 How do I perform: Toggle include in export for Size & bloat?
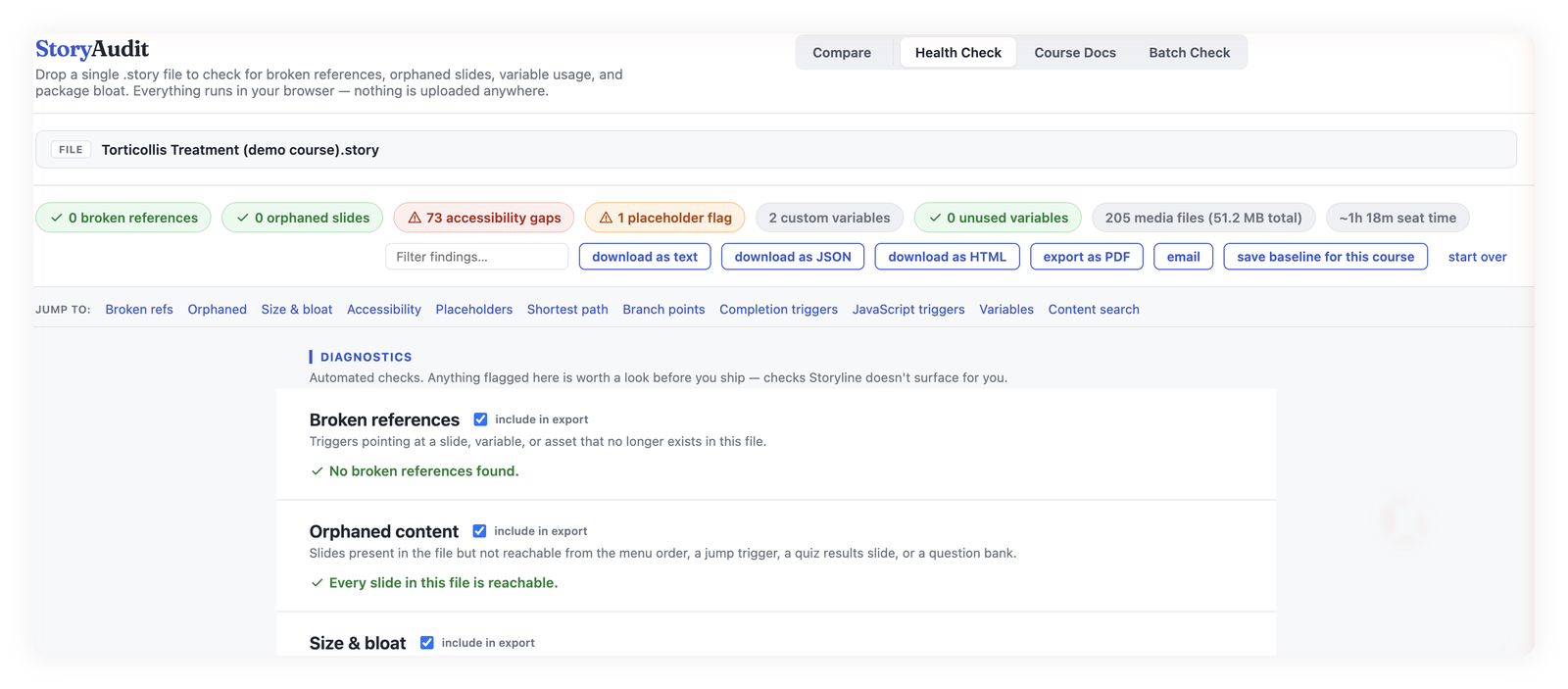(426, 643)
